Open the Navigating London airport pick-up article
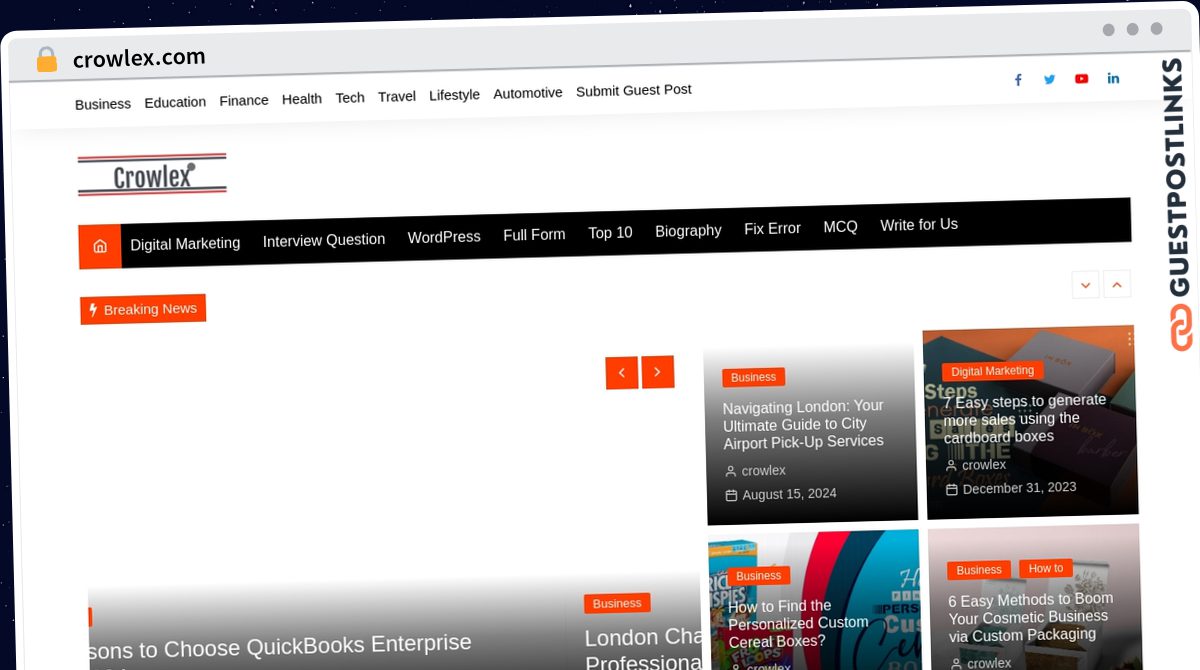This screenshot has width=1200, height=670. (x=803, y=423)
